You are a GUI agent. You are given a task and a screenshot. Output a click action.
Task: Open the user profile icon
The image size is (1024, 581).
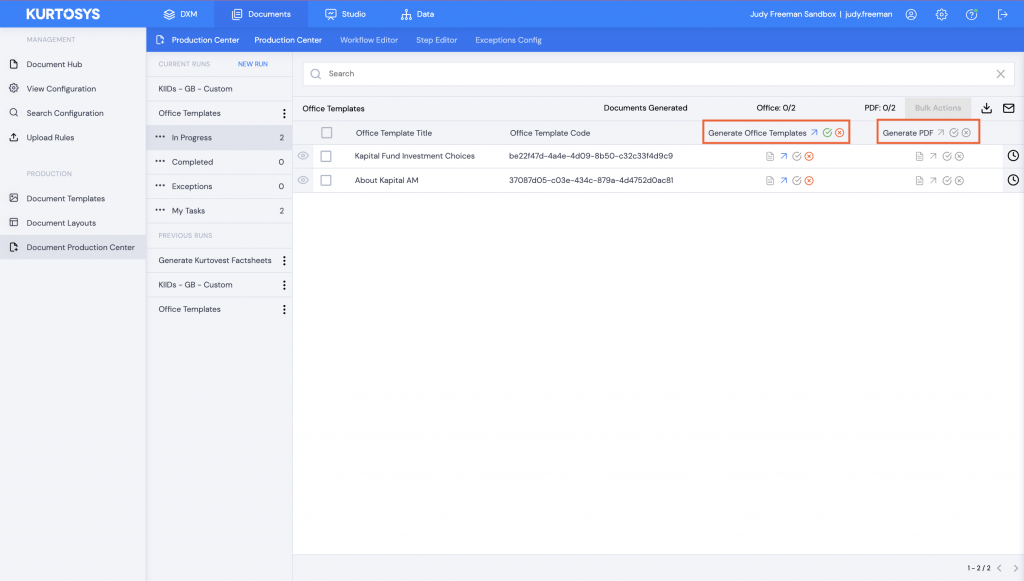click(911, 14)
